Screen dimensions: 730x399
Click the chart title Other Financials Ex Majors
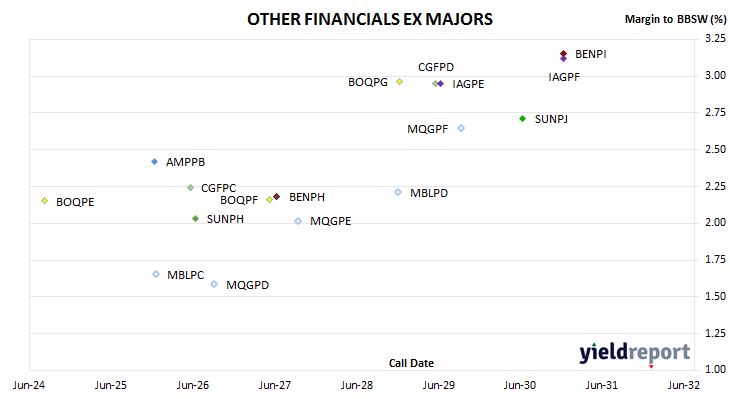(x=370, y=19)
